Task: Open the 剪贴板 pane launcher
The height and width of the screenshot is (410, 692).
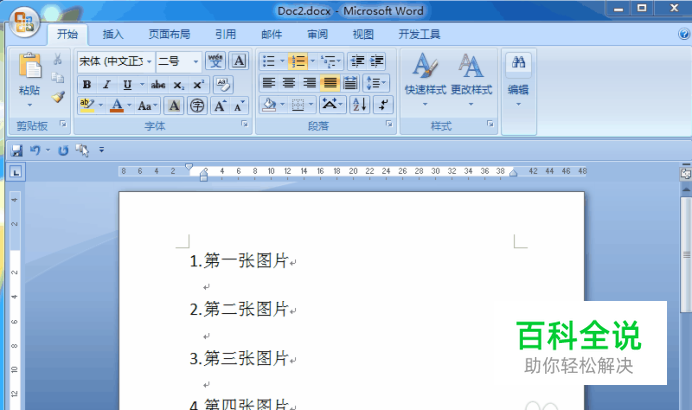Action: (63, 124)
